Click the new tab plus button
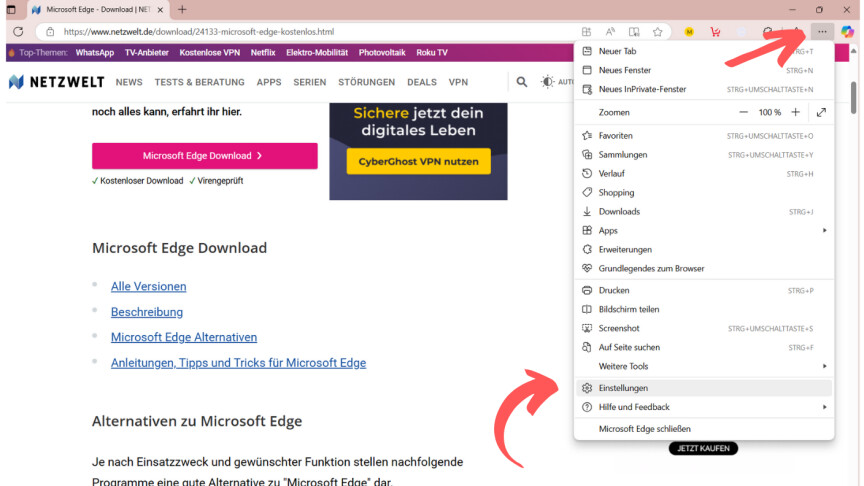The height and width of the screenshot is (486, 864). (x=181, y=9)
